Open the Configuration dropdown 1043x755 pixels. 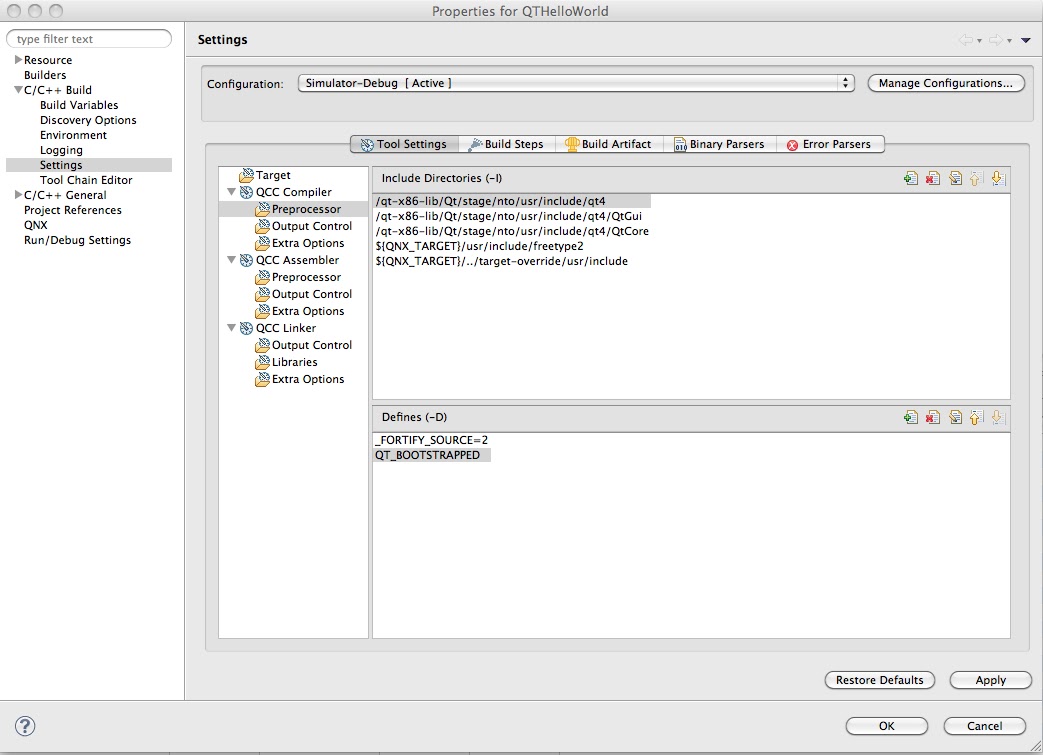pos(575,83)
